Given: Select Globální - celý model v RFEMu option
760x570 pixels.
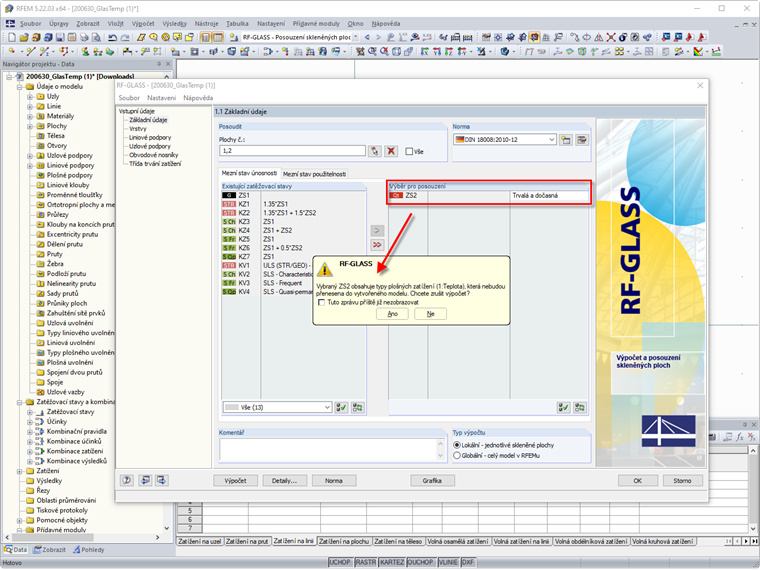Looking at the screenshot, I should point(457,456).
